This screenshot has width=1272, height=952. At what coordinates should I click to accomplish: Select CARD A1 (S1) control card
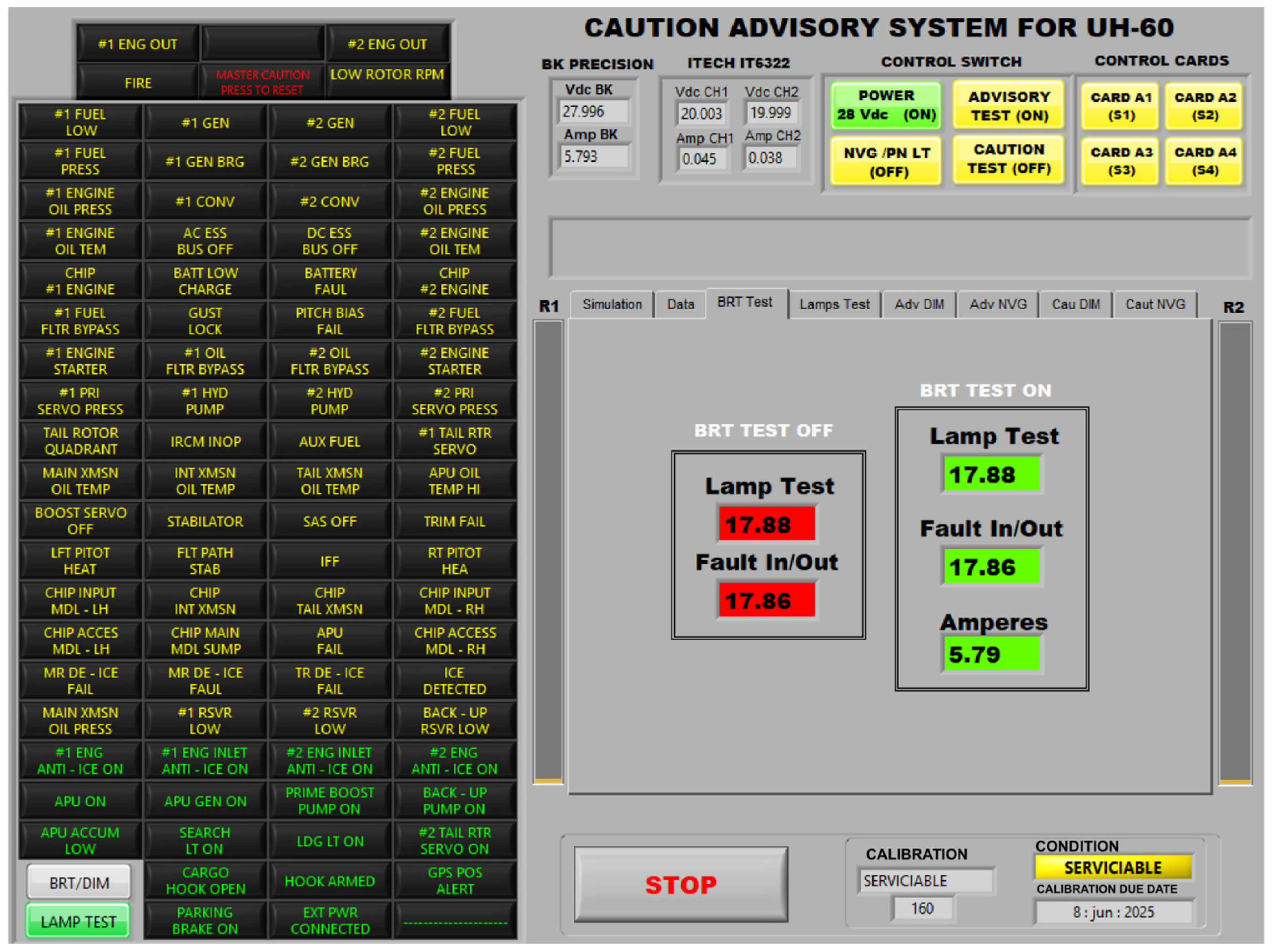[1120, 106]
